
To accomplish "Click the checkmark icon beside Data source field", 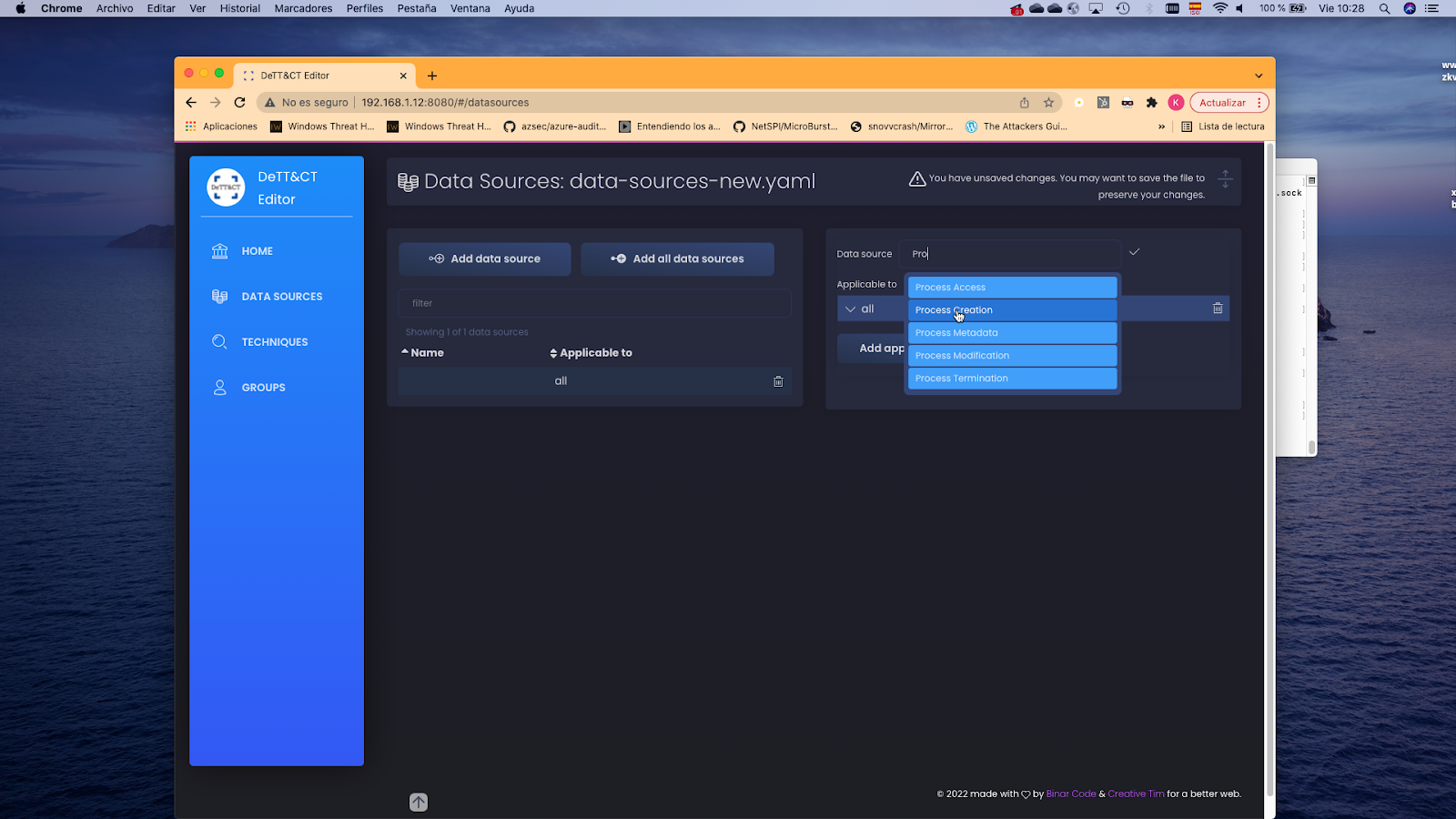I will [1134, 252].
